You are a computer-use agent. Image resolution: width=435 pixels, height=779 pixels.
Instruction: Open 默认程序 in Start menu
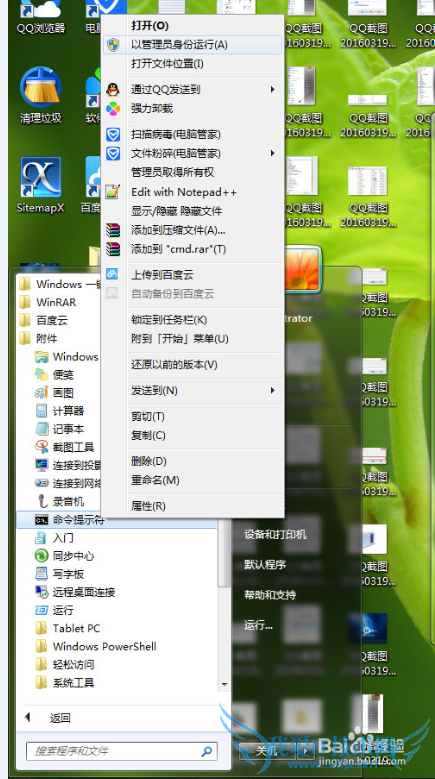265,565
